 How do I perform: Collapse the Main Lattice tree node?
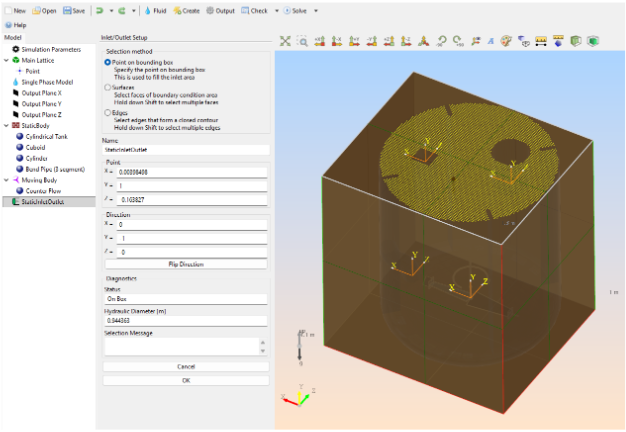click(6, 60)
